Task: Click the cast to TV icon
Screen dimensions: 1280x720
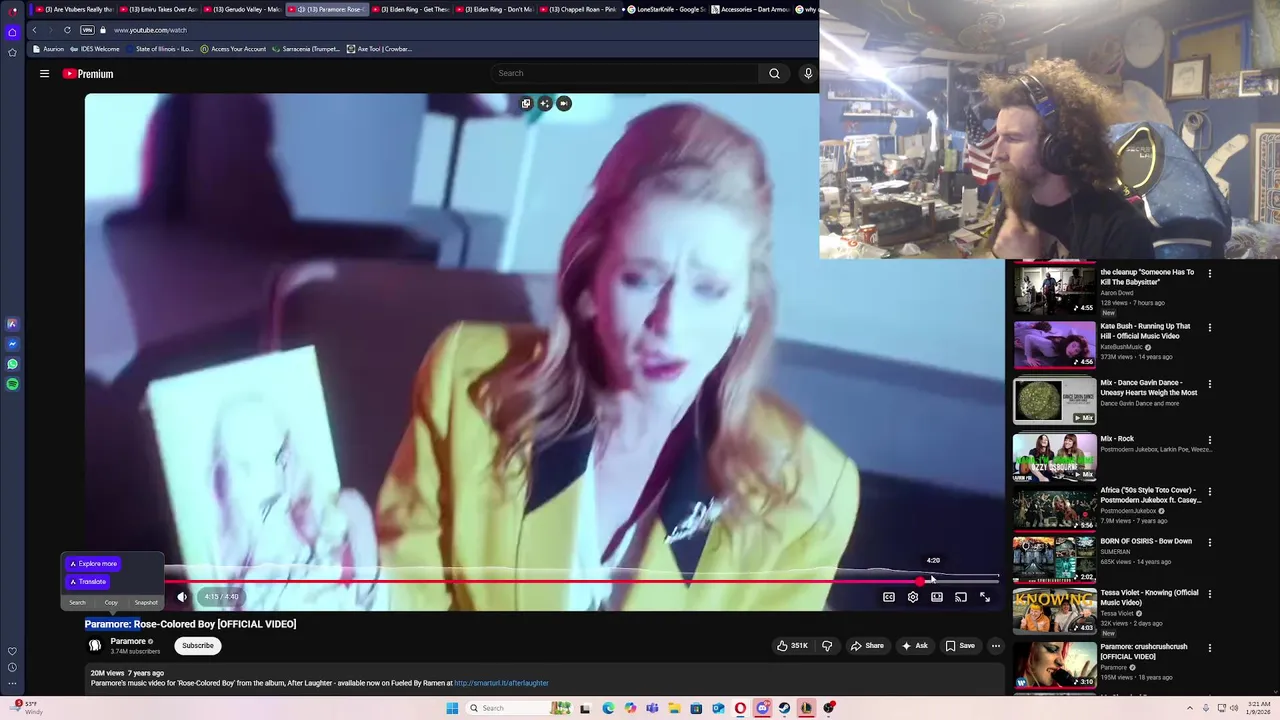Action: click(x=961, y=597)
